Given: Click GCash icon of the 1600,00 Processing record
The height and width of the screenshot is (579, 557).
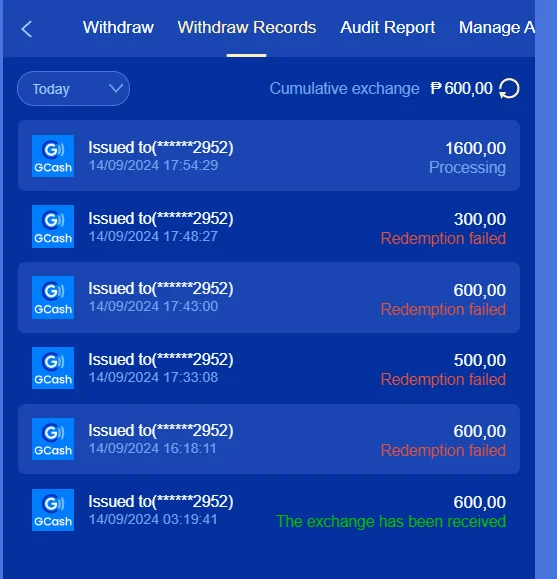Looking at the screenshot, I should pyautogui.click(x=53, y=156).
